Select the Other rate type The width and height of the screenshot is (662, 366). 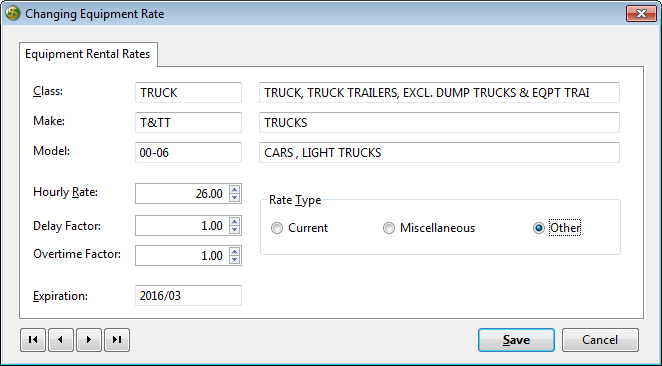[x=557, y=228]
